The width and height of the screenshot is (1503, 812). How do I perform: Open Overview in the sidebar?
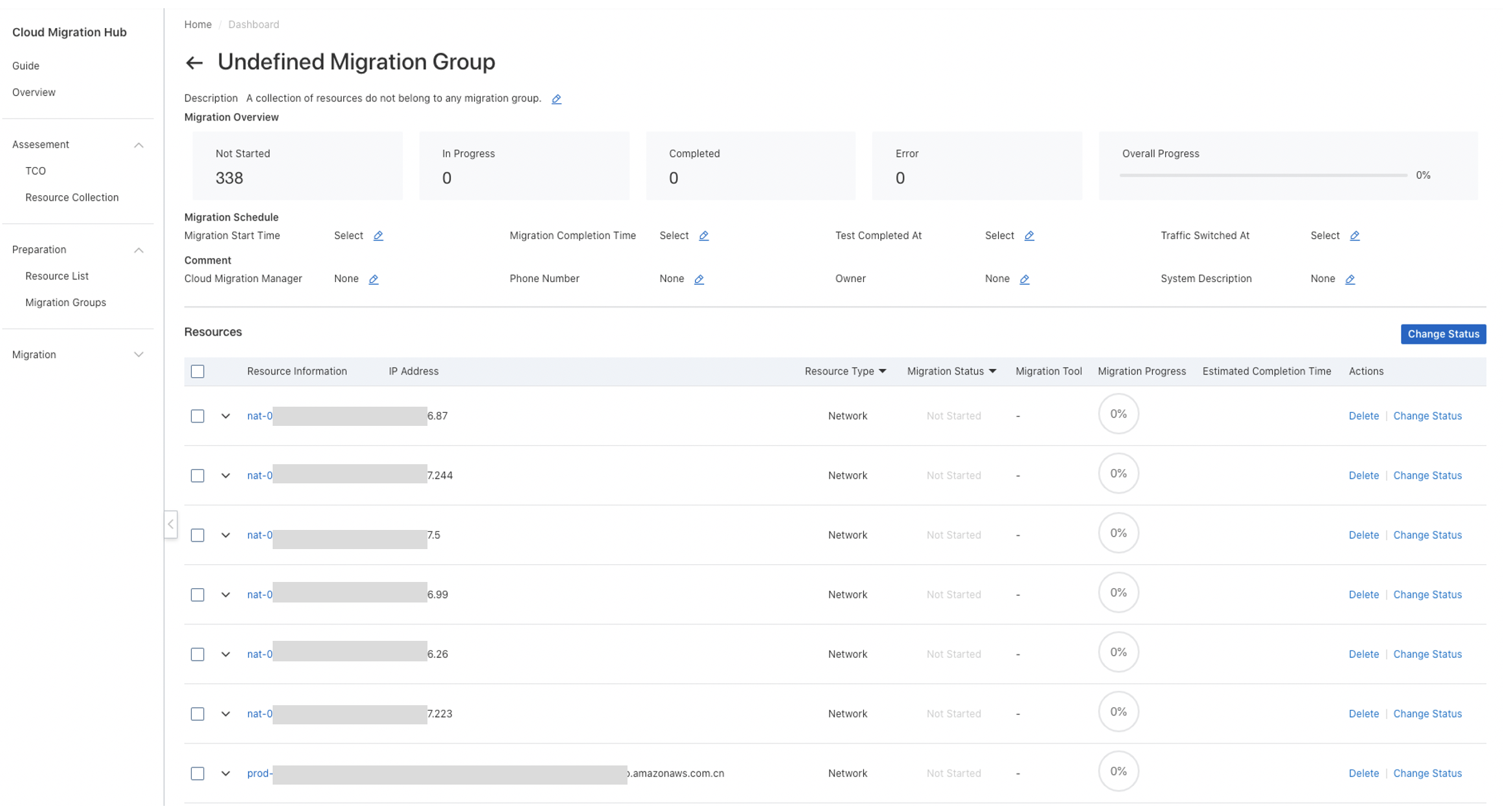coord(34,92)
